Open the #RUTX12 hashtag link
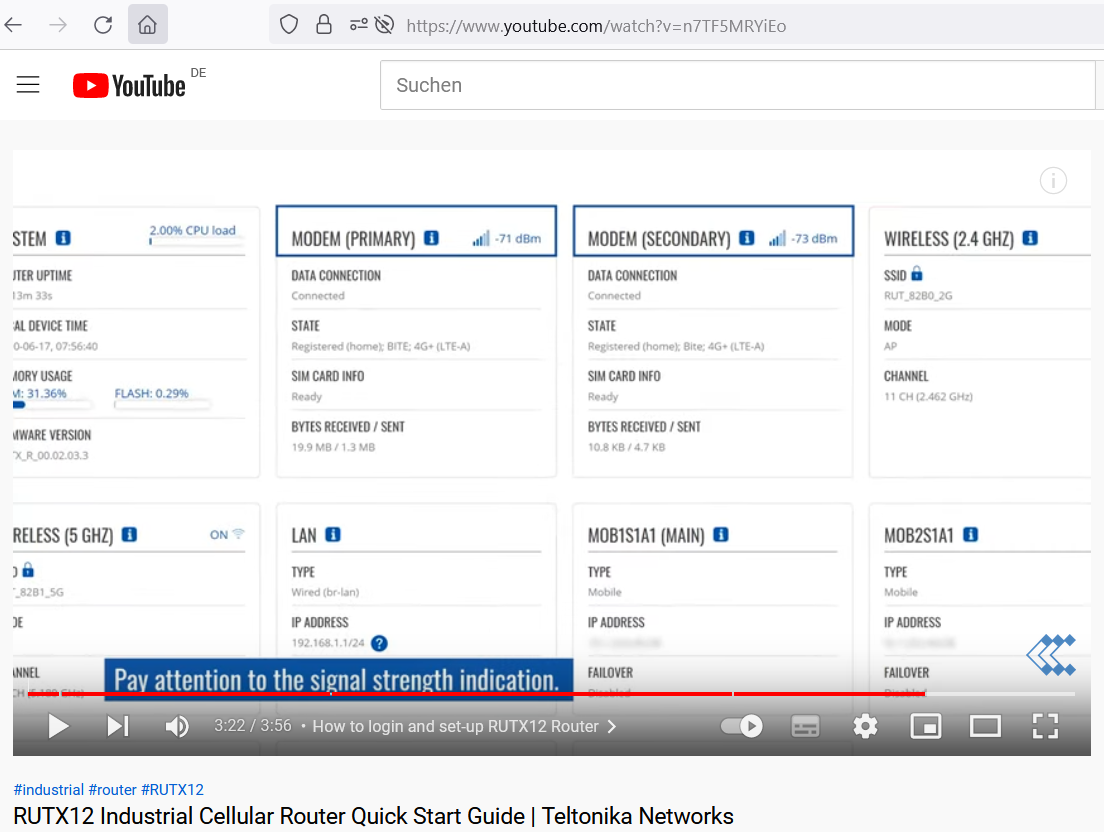 tap(172, 790)
